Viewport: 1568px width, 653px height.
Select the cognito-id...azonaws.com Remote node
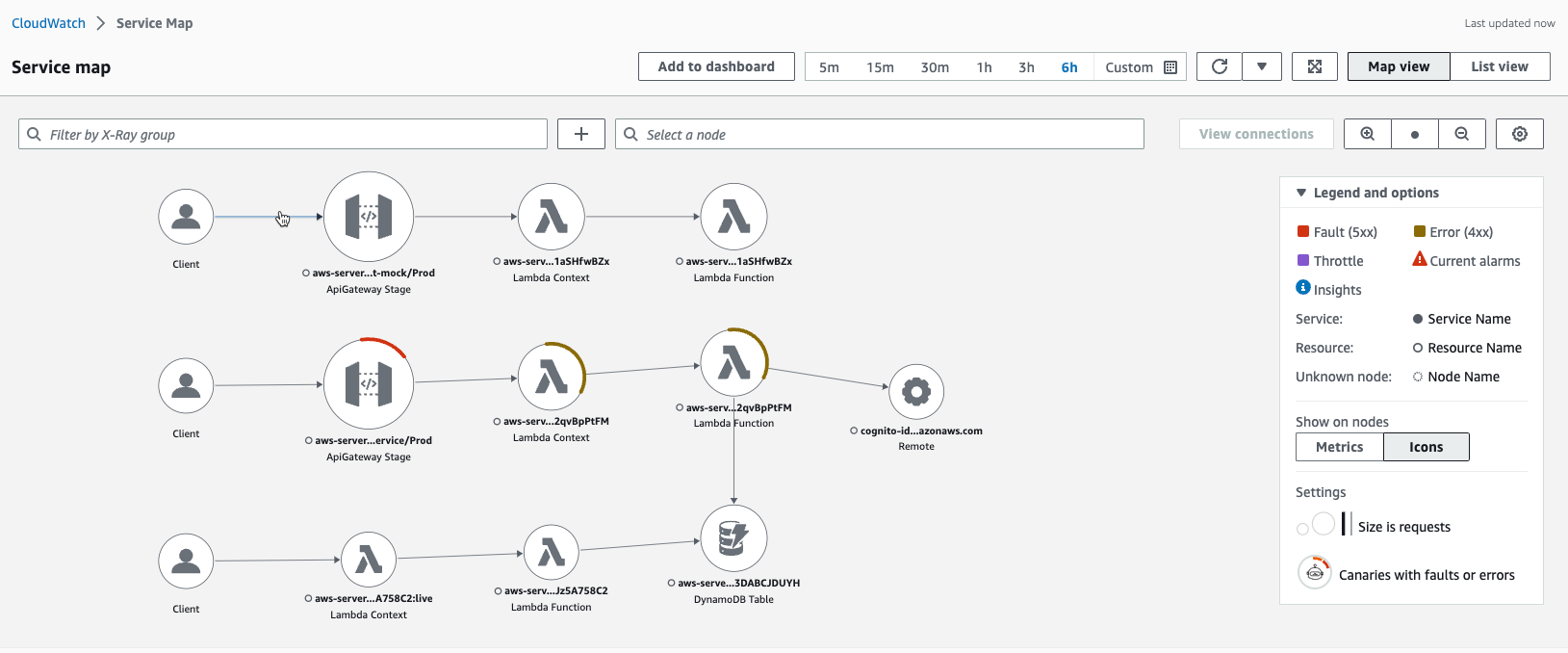916,391
